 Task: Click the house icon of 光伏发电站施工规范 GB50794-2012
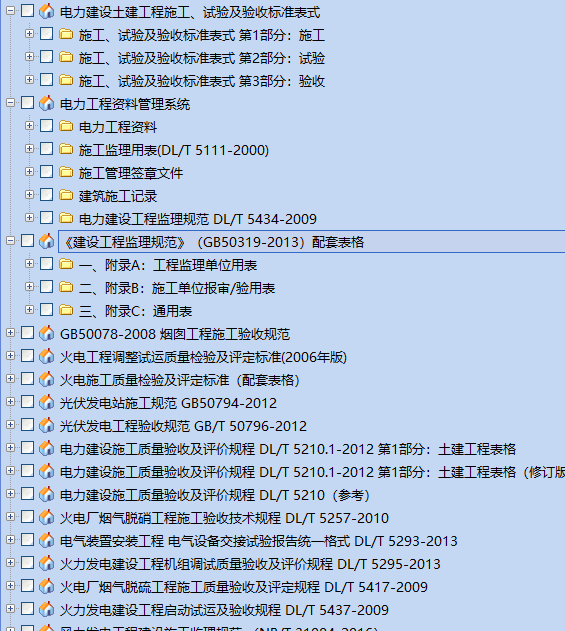(x=47, y=402)
